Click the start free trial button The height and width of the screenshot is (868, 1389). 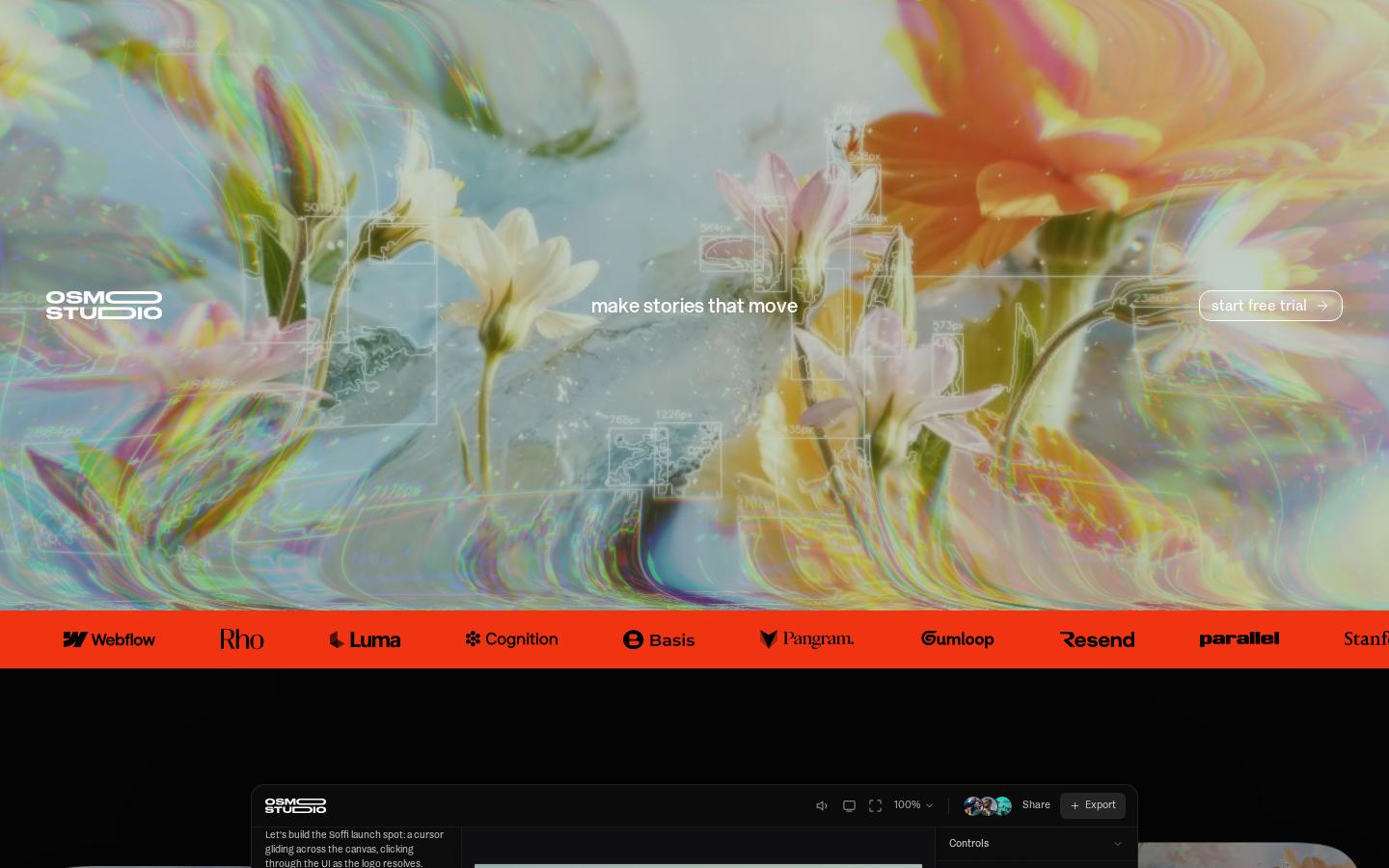[x=1270, y=306]
